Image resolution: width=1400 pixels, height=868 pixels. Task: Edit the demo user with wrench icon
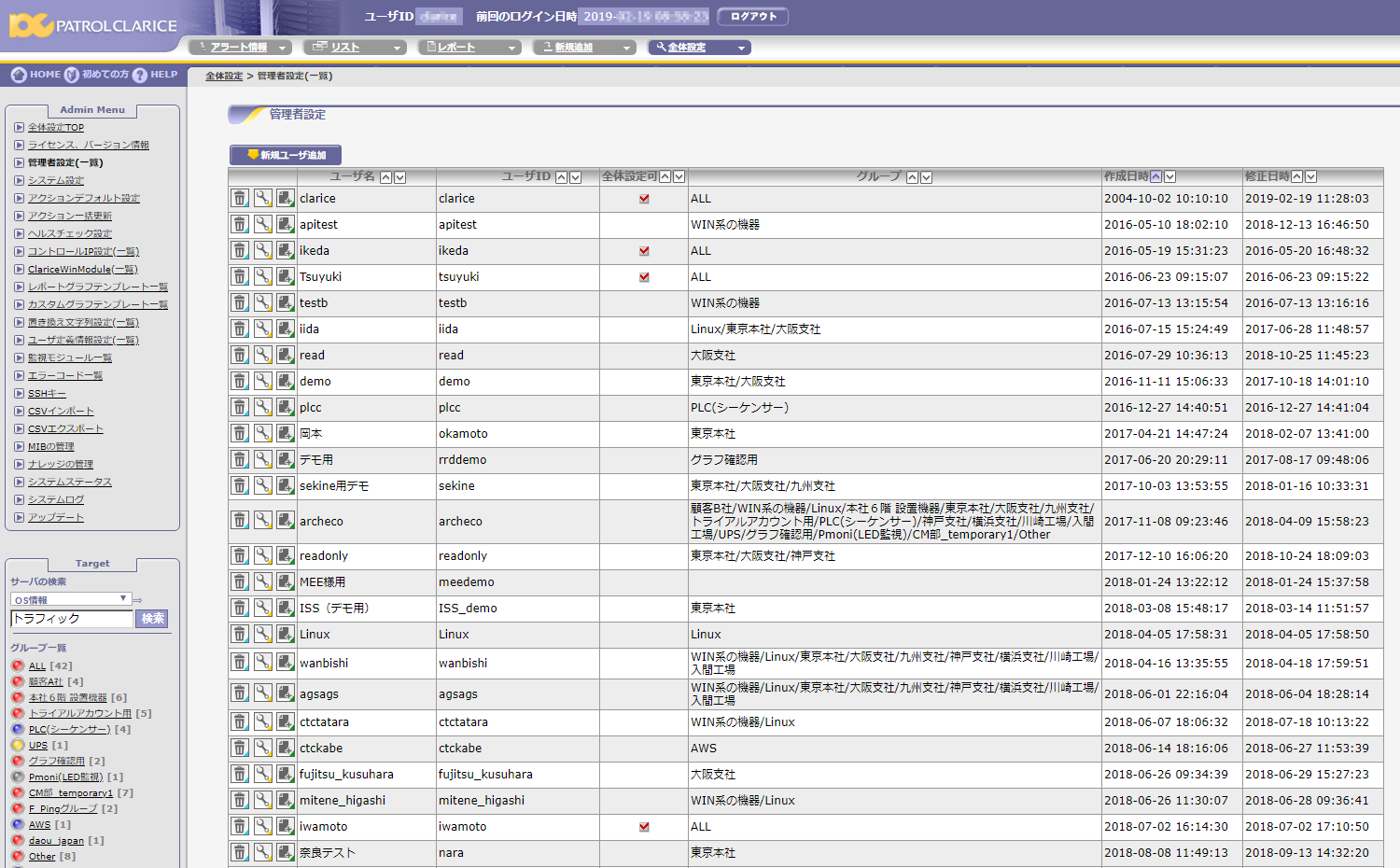coord(263,381)
